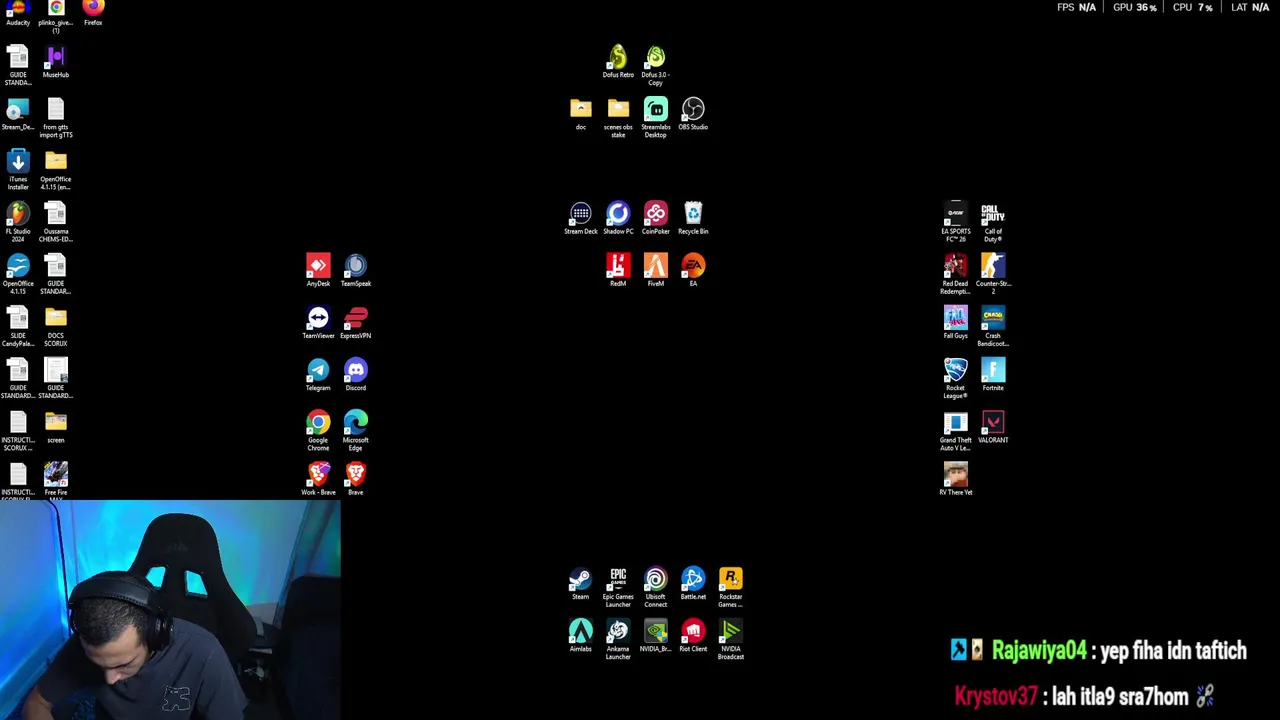Open Google Chrome shortcut
The image size is (1280, 720).
[318, 430]
